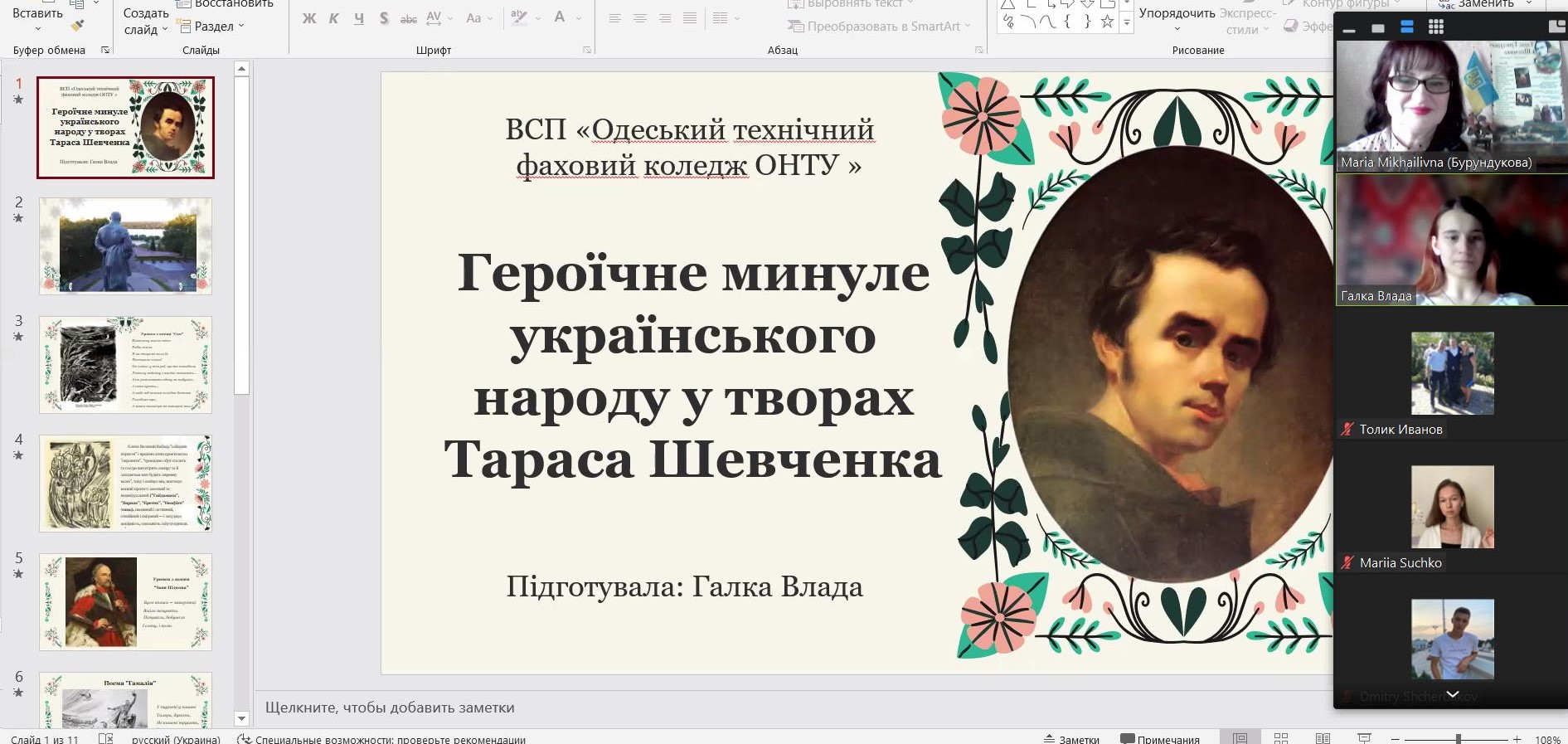
Task: Click zoom out minus button
Action: click(x=1395, y=739)
